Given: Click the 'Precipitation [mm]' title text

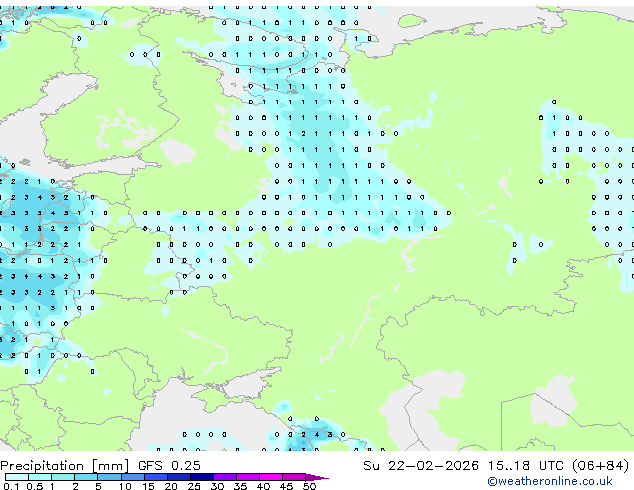Looking at the screenshot, I should click(x=65, y=466).
